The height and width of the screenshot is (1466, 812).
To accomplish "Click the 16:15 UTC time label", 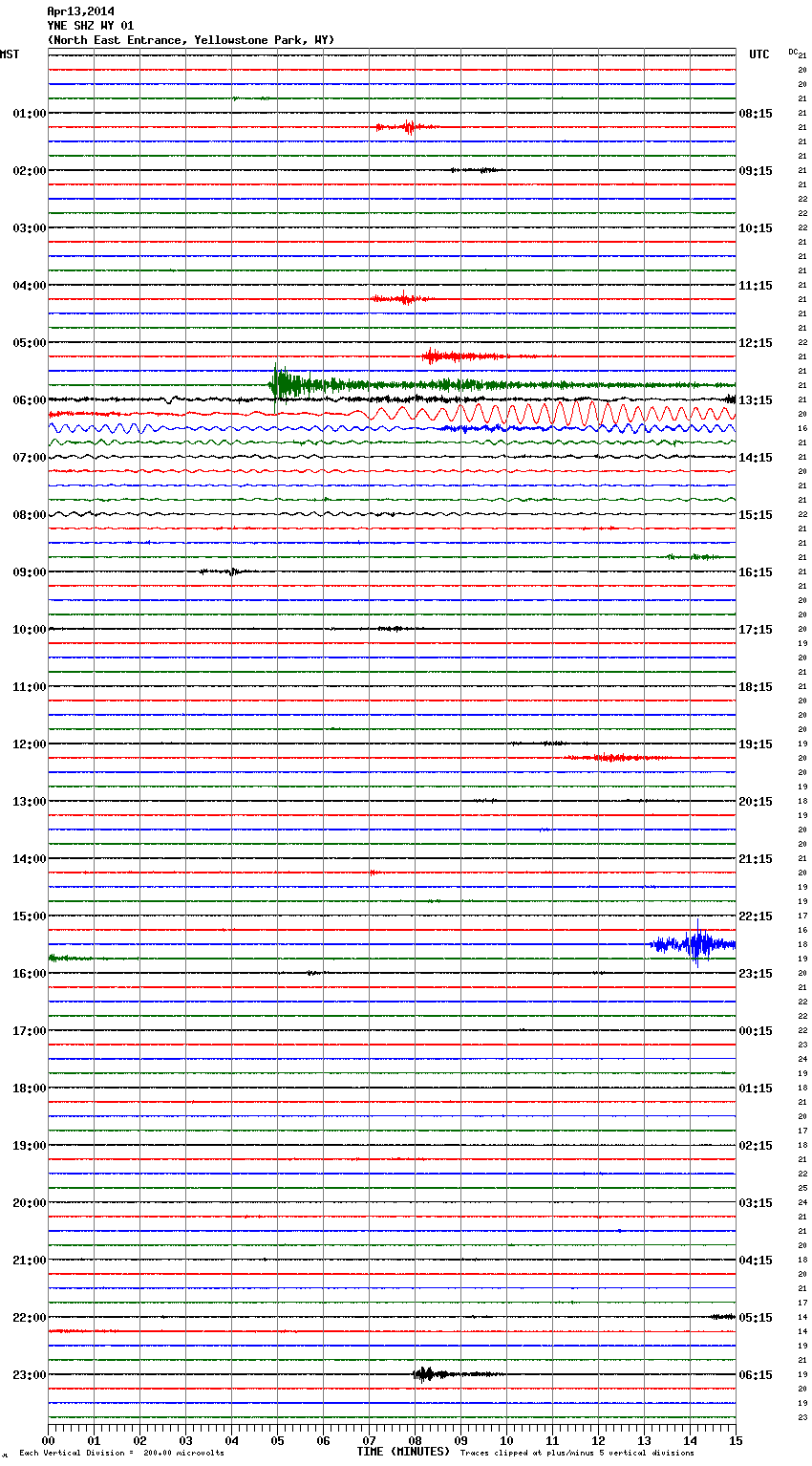I will pyautogui.click(x=756, y=572).
